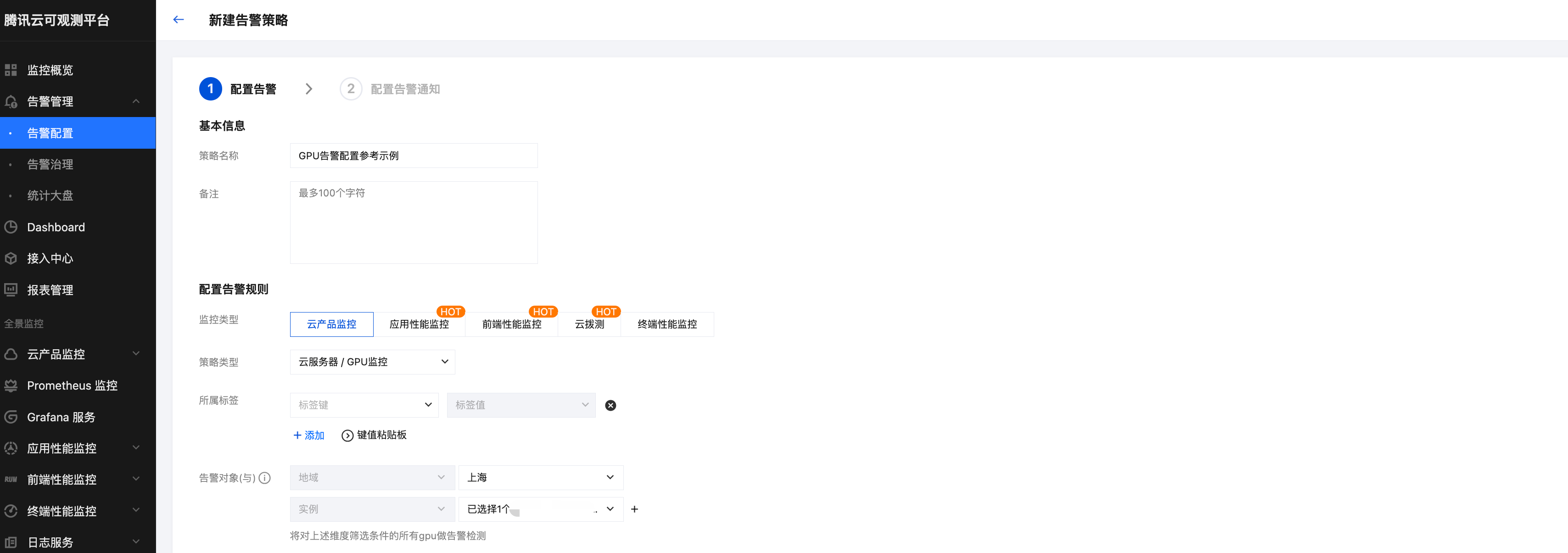The height and width of the screenshot is (553, 1568).
Task: Click the 监控概览 grid icon
Action: coord(11,70)
